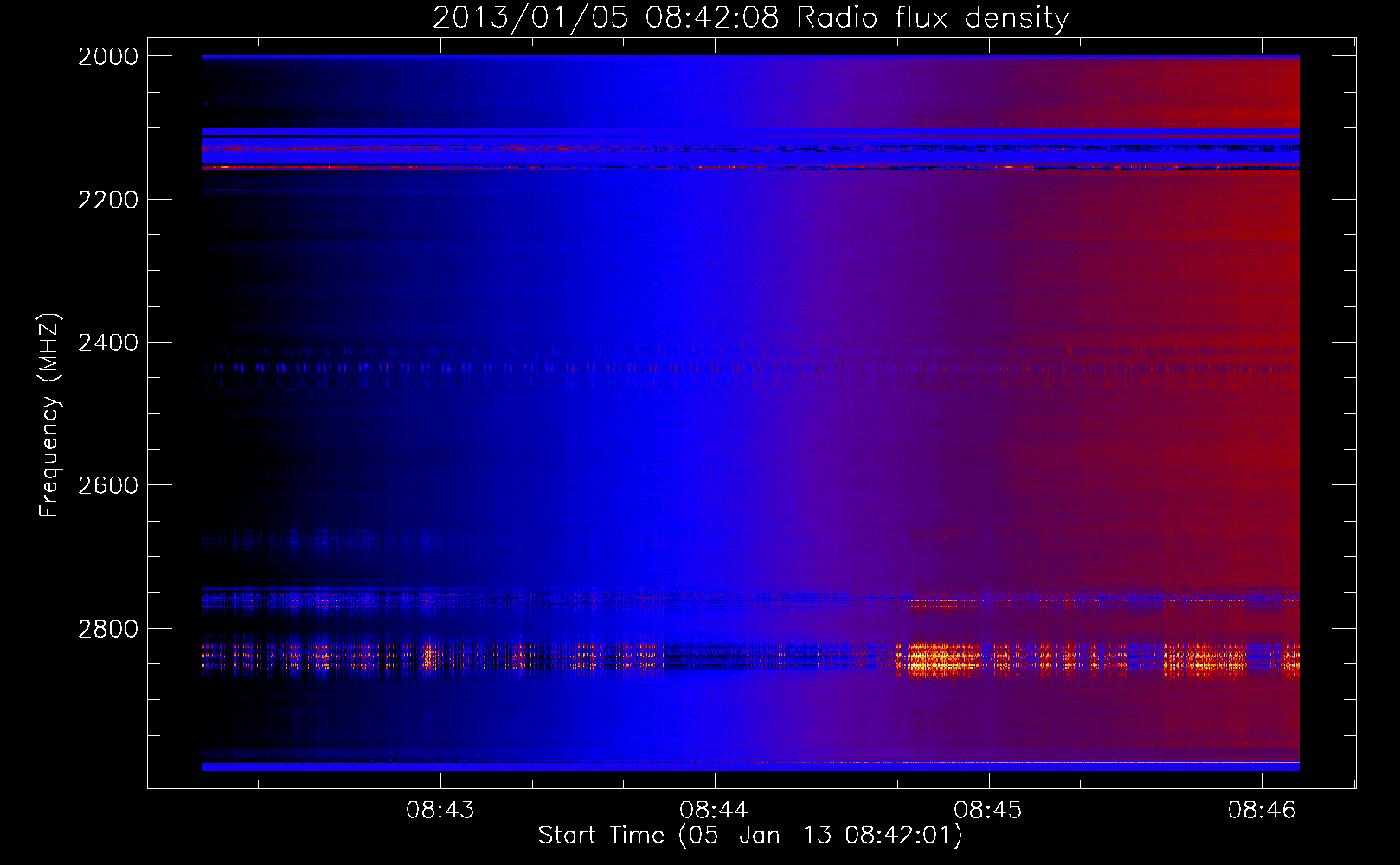Select the 2200 frequency axis label

click(x=108, y=200)
